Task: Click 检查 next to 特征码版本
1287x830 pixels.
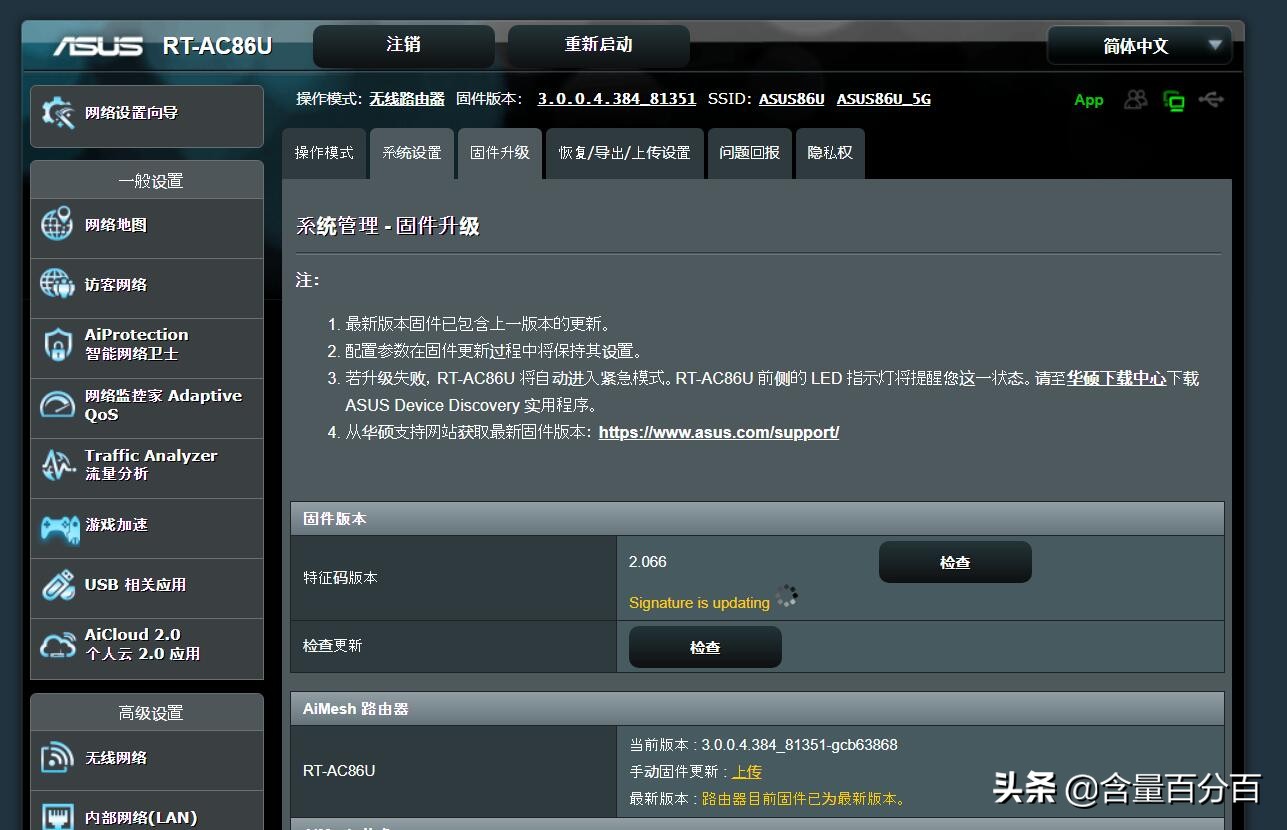Action: click(954, 562)
